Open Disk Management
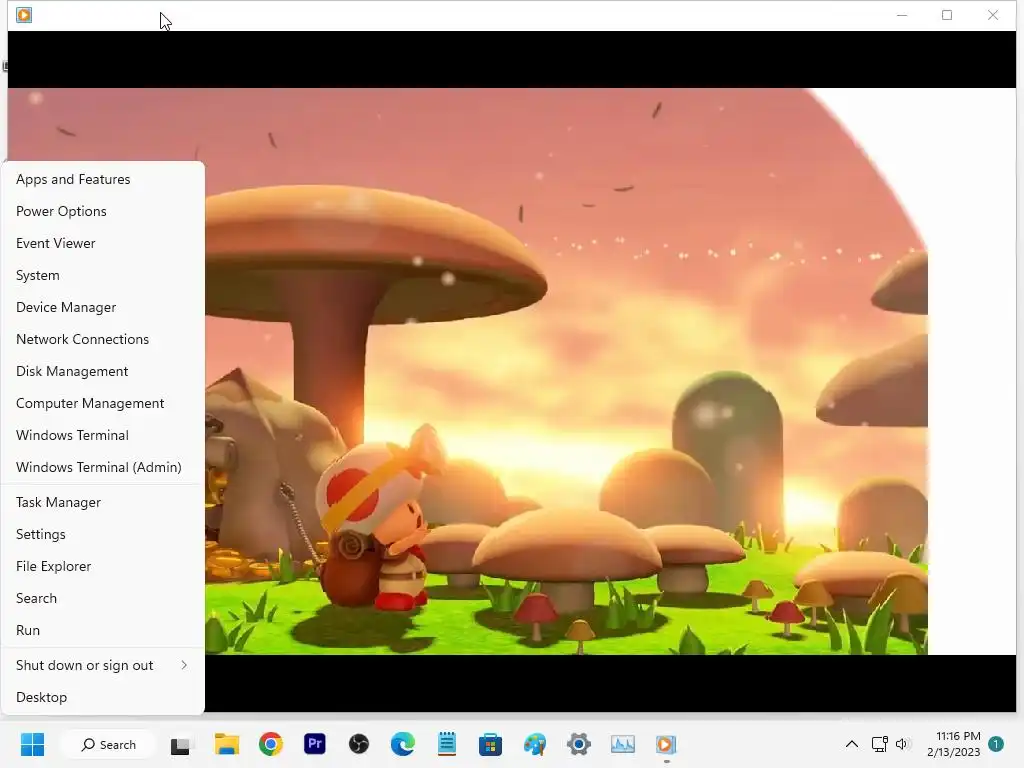Image resolution: width=1024 pixels, height=768 pixels. click(103, 371)
